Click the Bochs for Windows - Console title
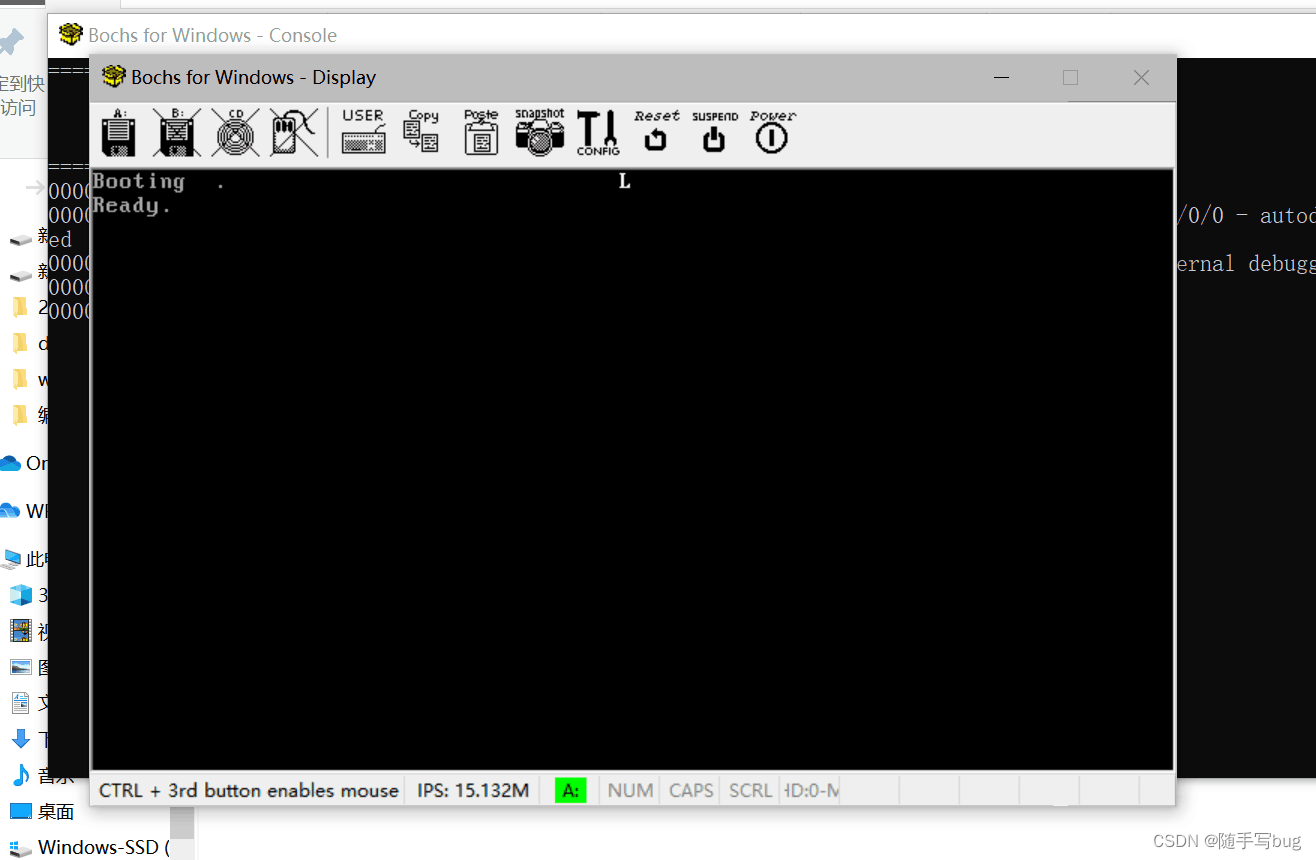The image size is (1316, 860). [212, 35]
